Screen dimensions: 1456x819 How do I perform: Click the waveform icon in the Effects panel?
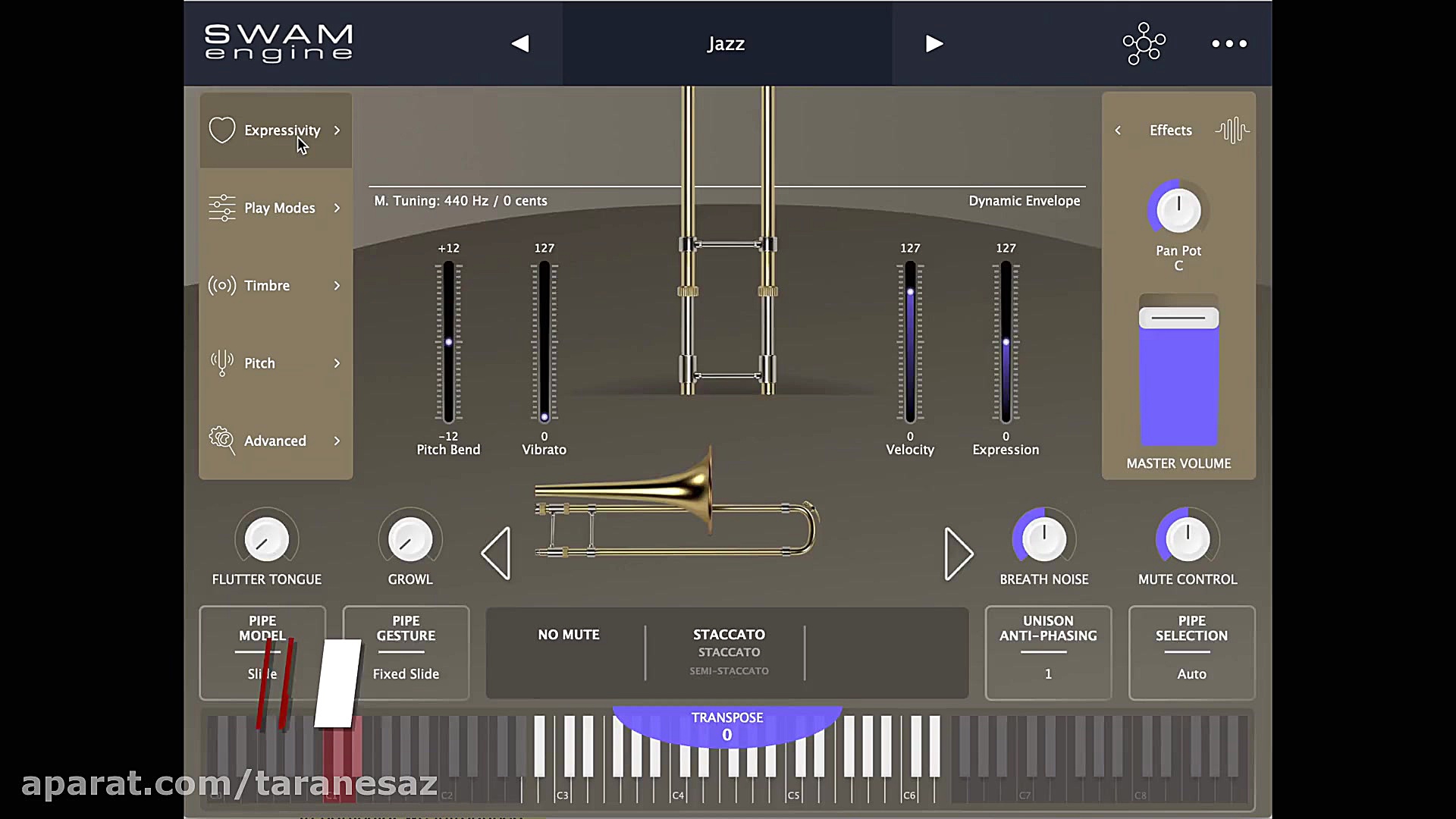pyautogui.click(x=1232, y=130)
